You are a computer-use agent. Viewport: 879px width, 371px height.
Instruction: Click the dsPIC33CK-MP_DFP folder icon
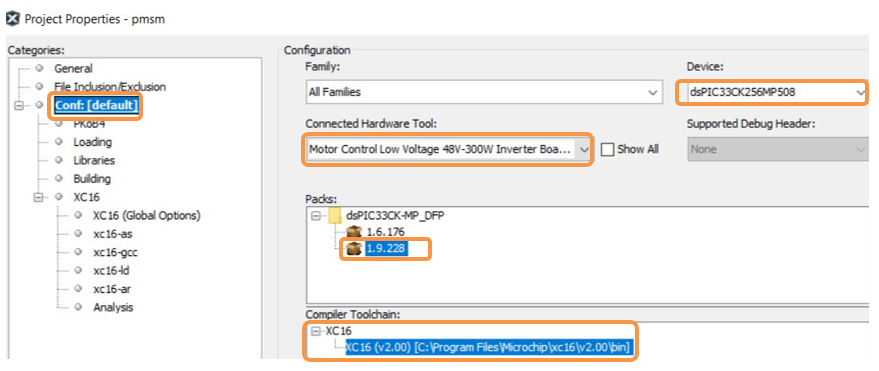pyautogui.click(x=335, y=215)
